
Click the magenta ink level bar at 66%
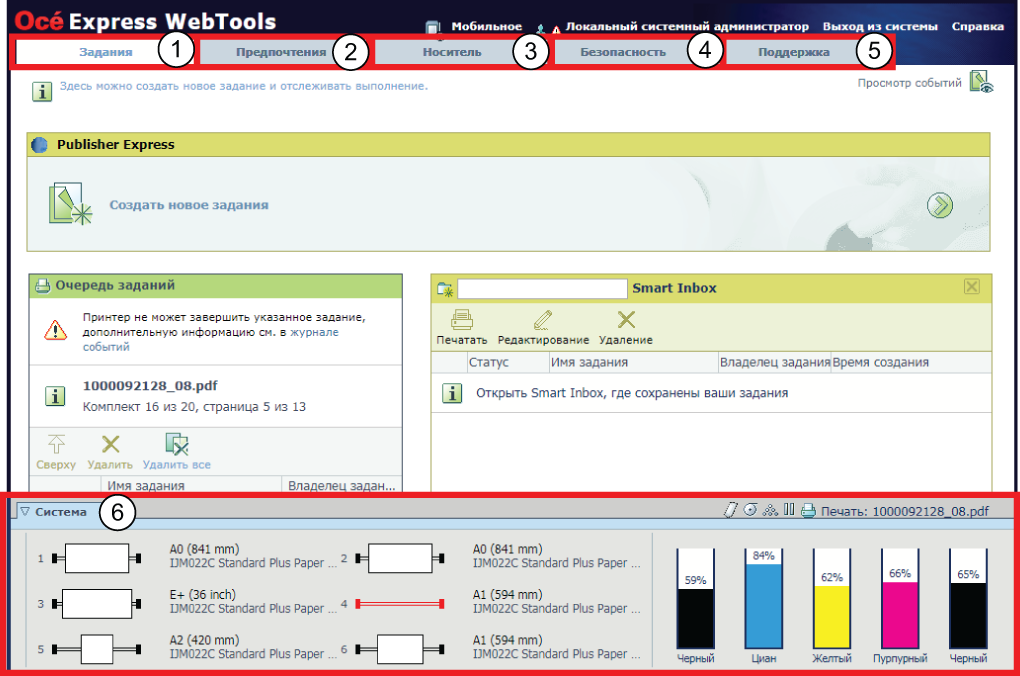pos(900,599)
